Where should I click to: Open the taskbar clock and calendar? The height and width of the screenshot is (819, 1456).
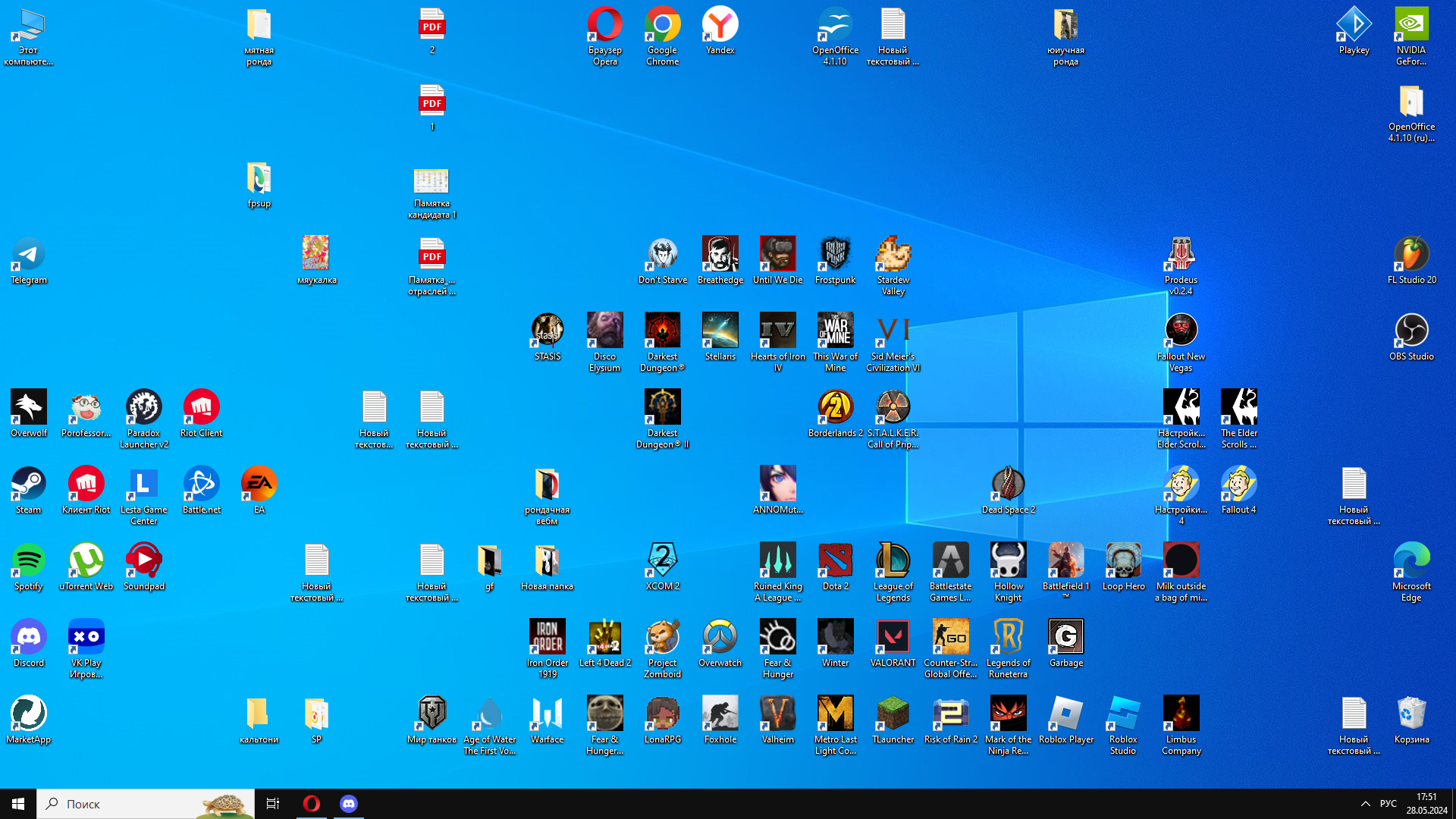tap(1426, 804)
